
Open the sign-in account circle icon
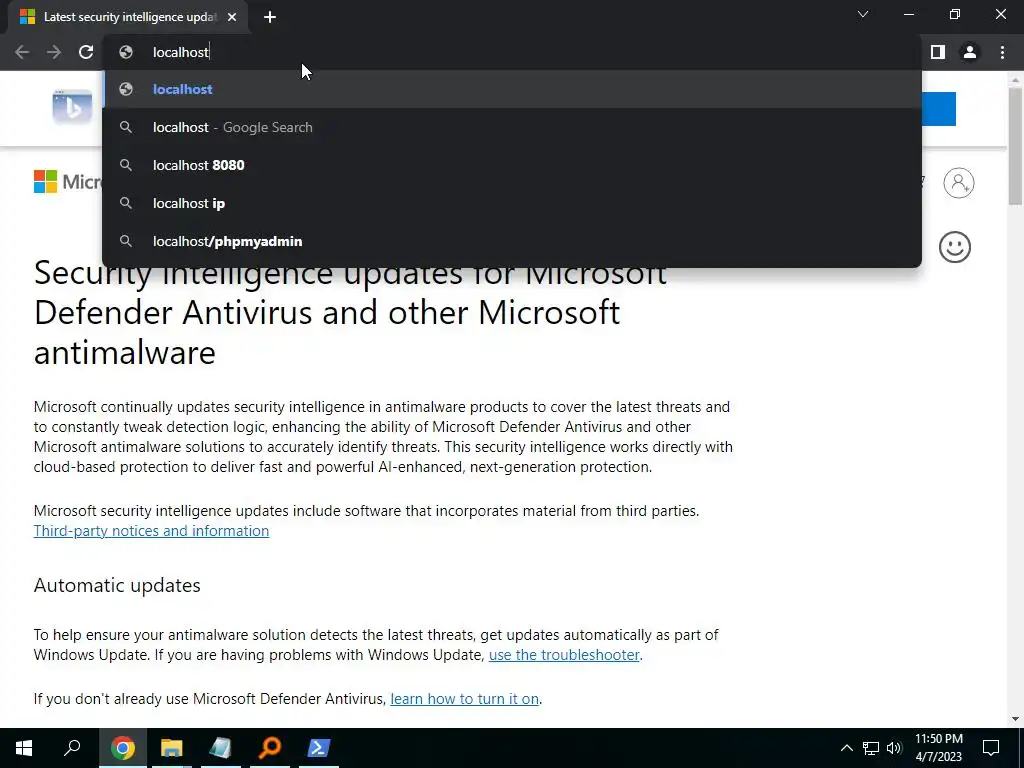[959, 183]
